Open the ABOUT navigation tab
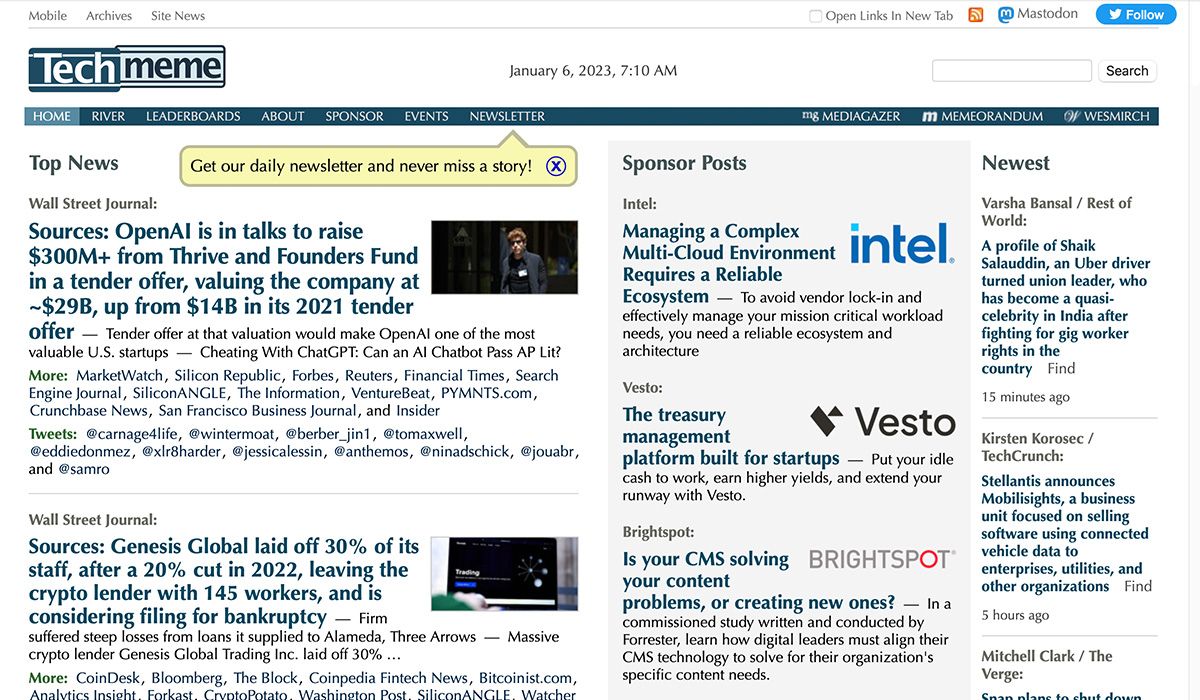This screenshot has height=700, width=1200. [283, 116]
